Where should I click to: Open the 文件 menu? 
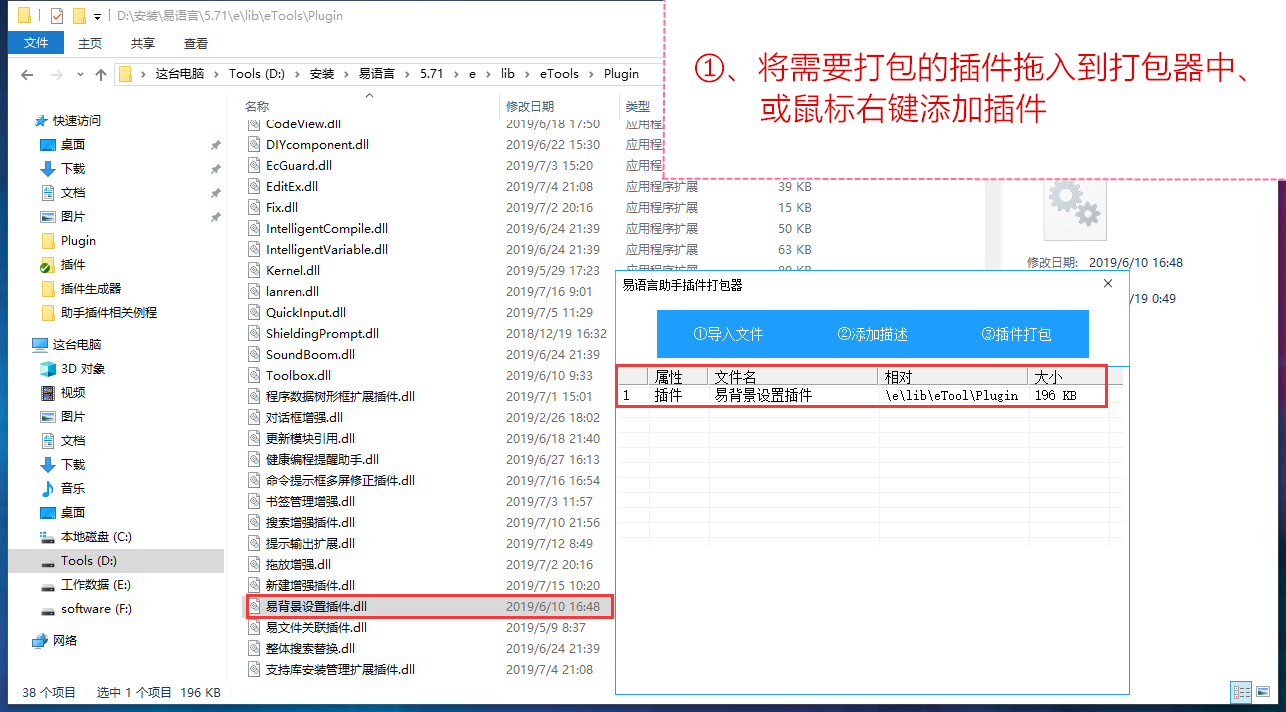[36, 43]
